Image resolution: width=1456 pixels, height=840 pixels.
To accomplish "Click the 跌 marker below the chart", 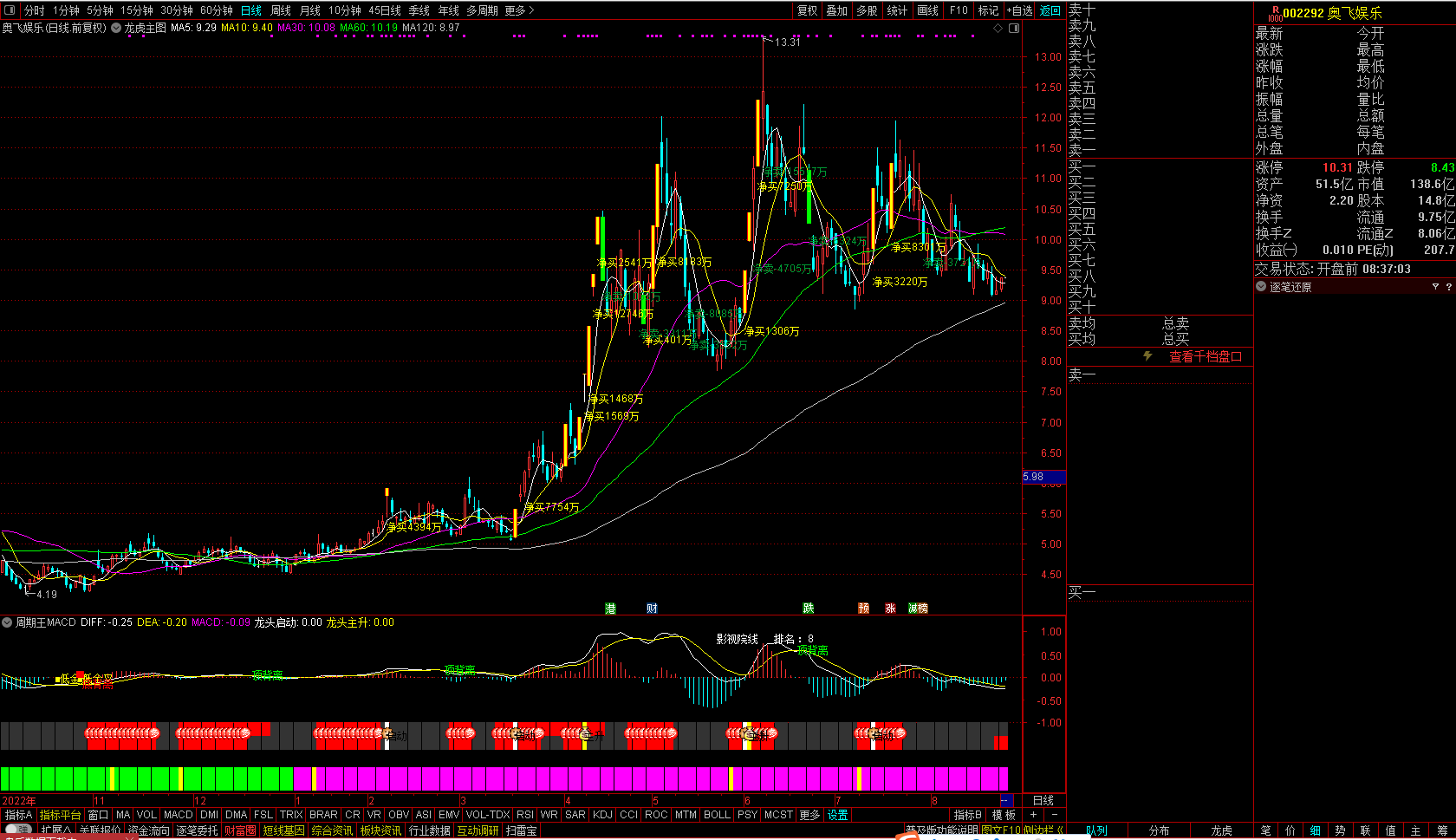I will tap(808, 609).
